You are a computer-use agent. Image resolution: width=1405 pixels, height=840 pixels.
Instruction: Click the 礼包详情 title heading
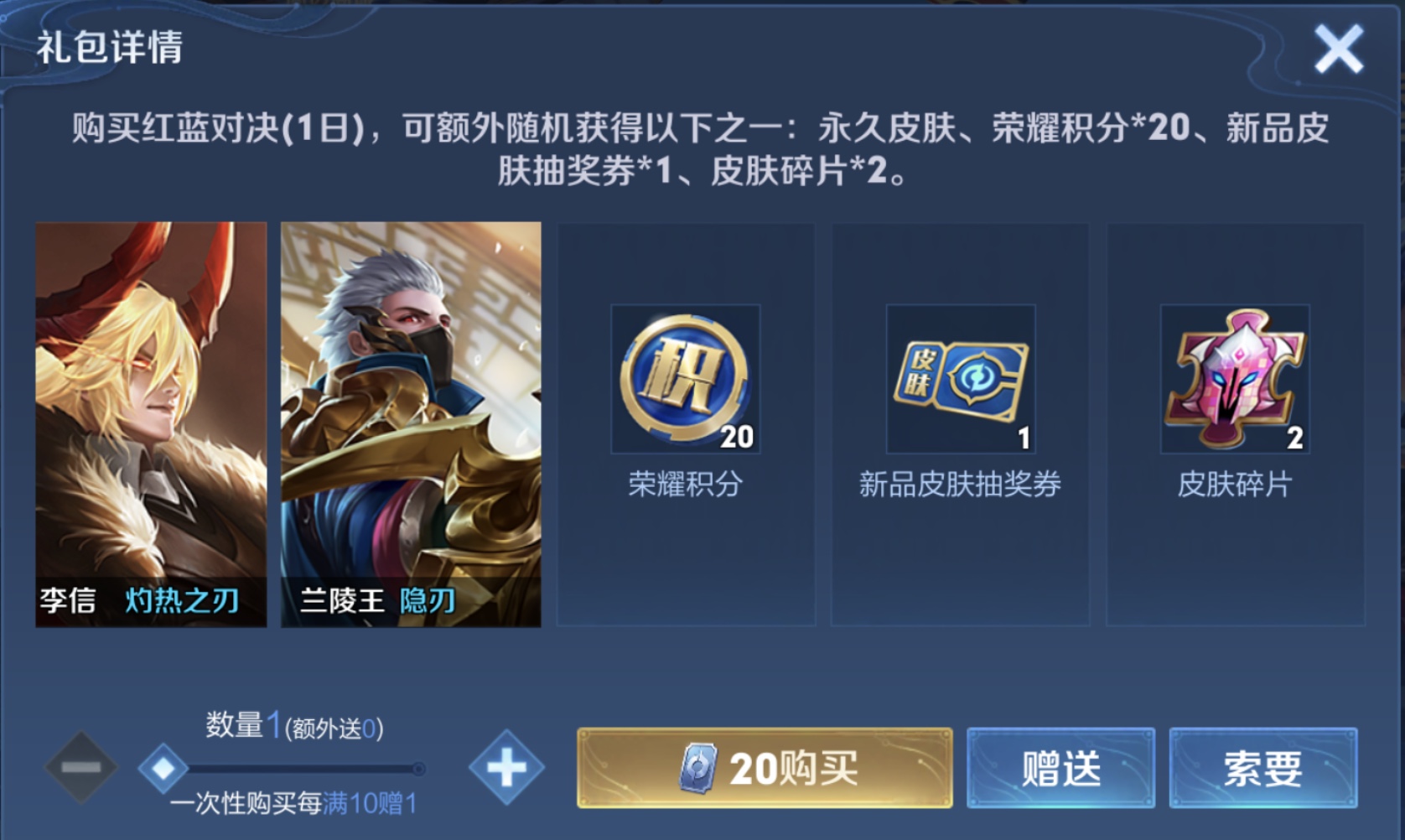pos(109,47)
